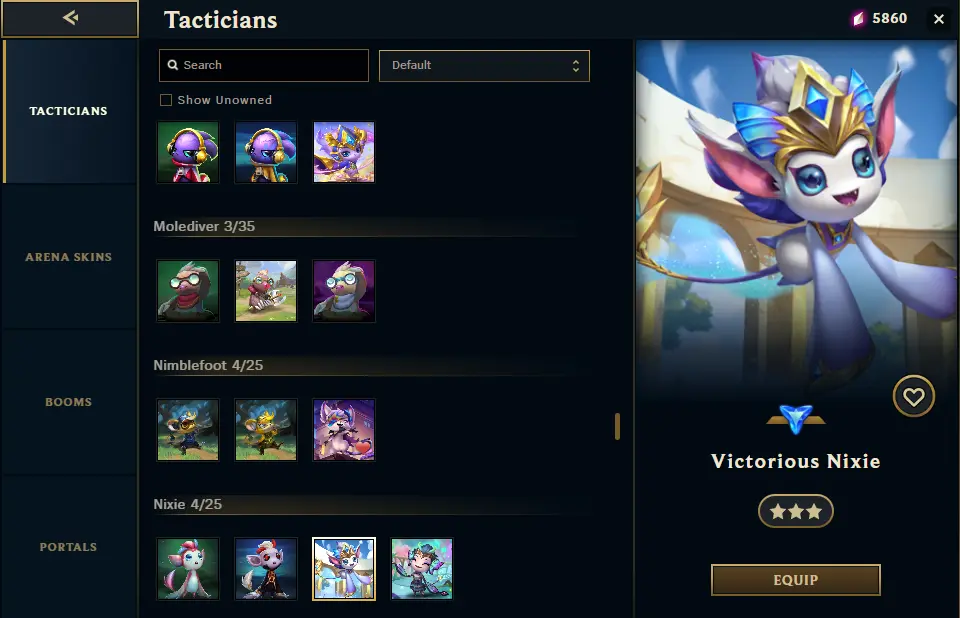Click the blue gem rarity icon
Viewport: 960px width, 618px height.
tap(795, 419)
